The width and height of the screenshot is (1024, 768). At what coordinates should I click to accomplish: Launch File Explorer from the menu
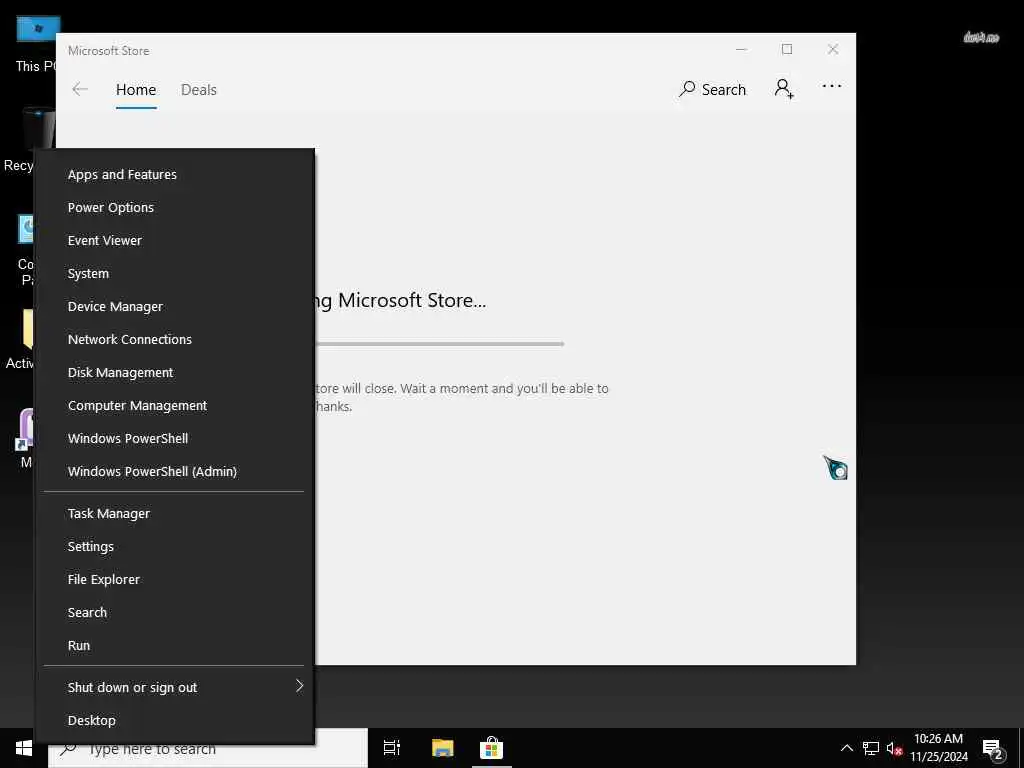[x=174, y=579]
